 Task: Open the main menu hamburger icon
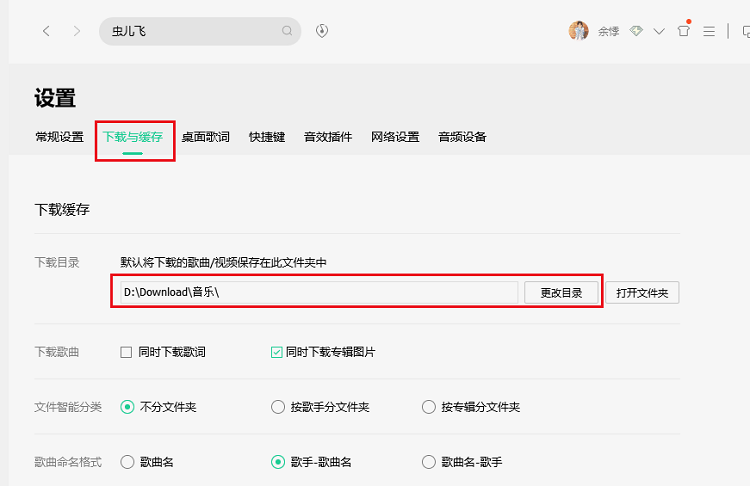point(709,32)
